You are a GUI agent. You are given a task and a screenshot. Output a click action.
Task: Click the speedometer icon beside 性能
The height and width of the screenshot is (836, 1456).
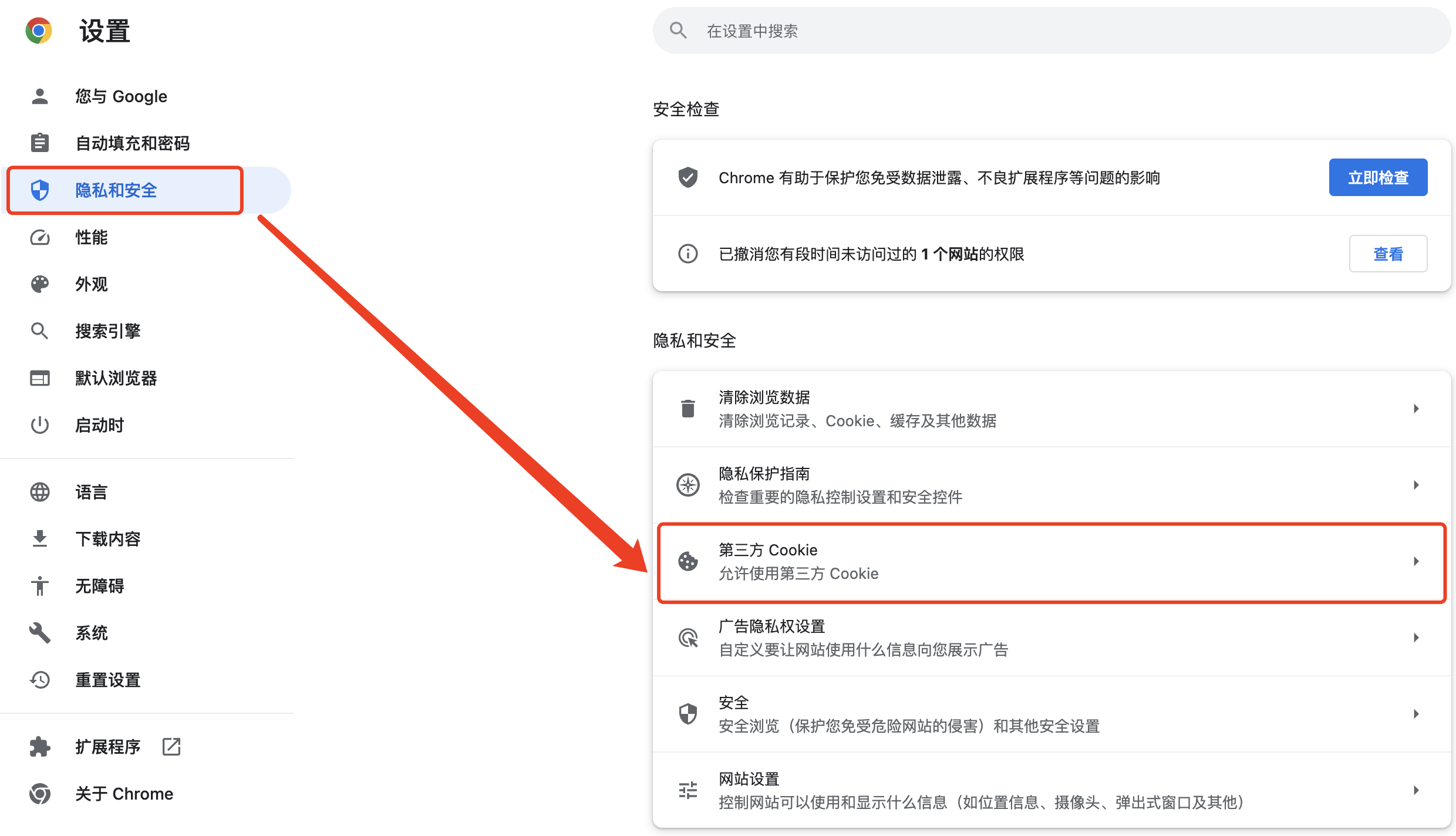(40, 237)
